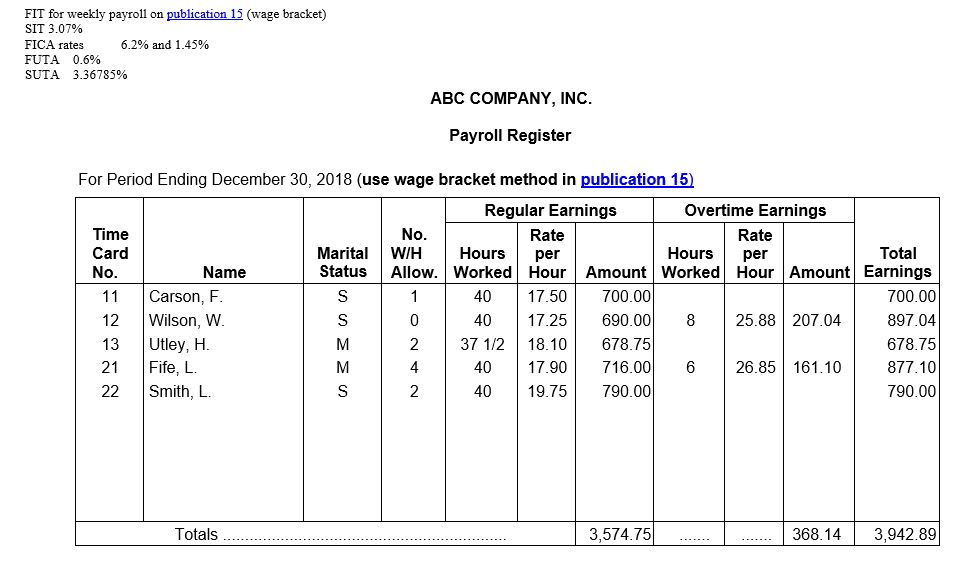977x564 pixels.
Task: Click the rate per hour 19.75
Action: click(547, 391)
